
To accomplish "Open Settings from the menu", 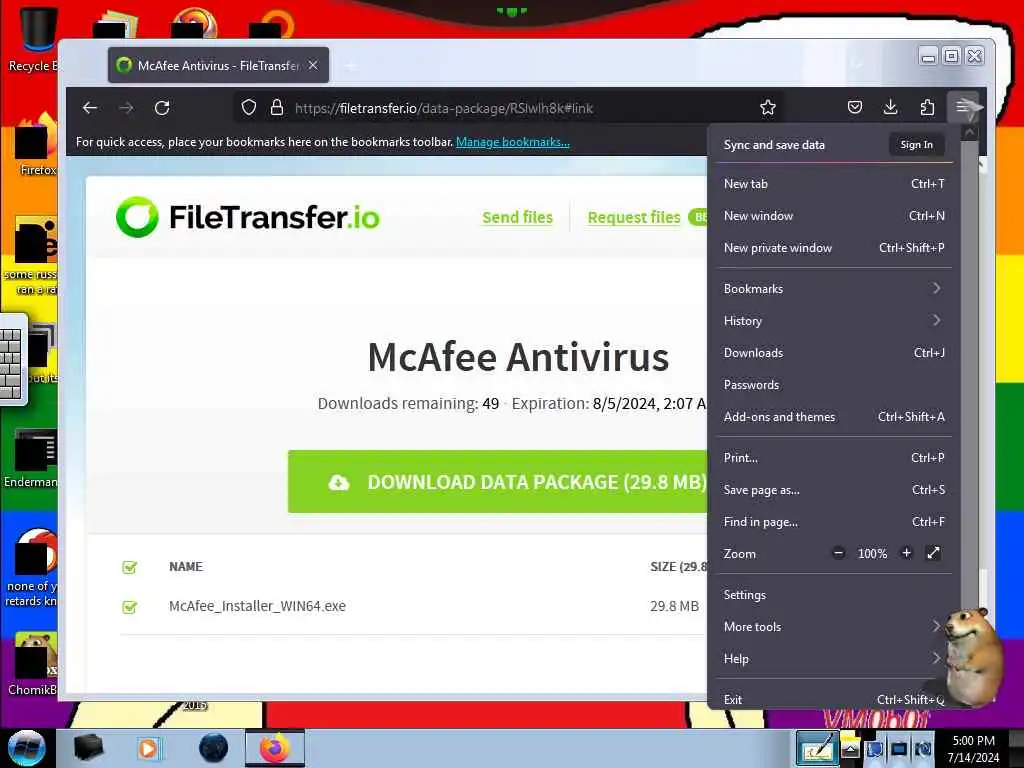I will 834,594.
